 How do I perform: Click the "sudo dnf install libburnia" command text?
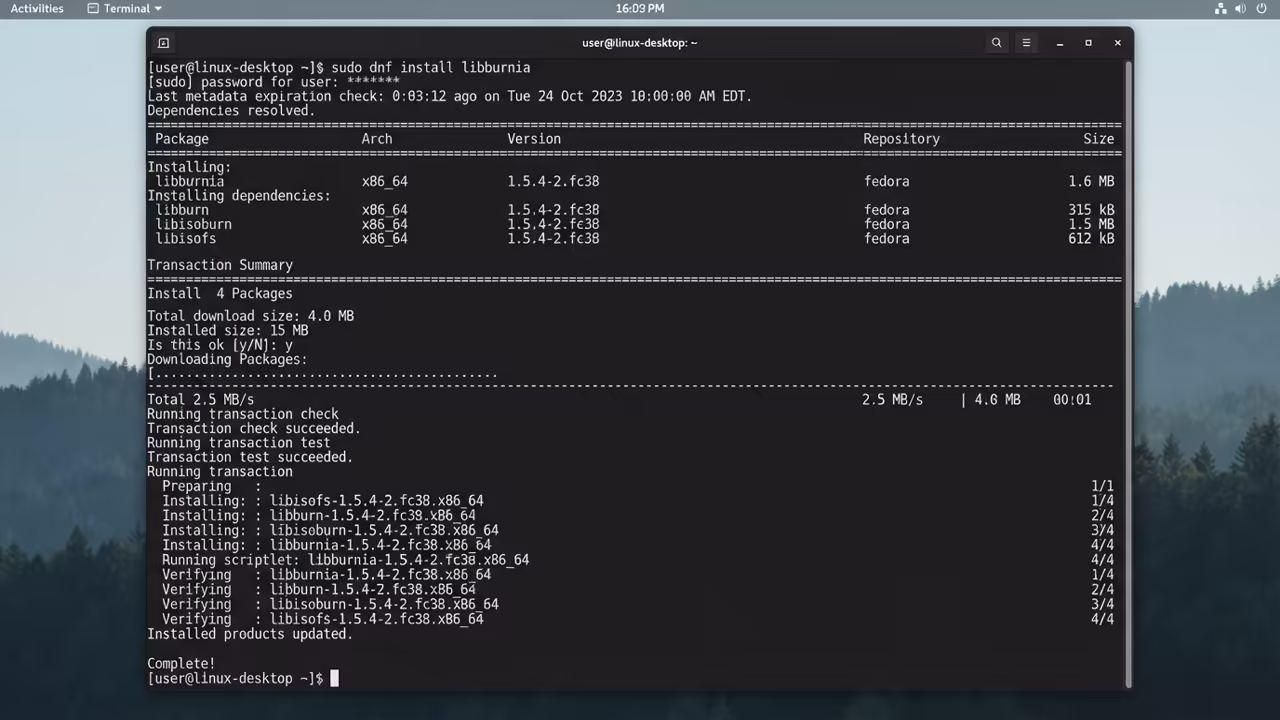pos(431,68)
